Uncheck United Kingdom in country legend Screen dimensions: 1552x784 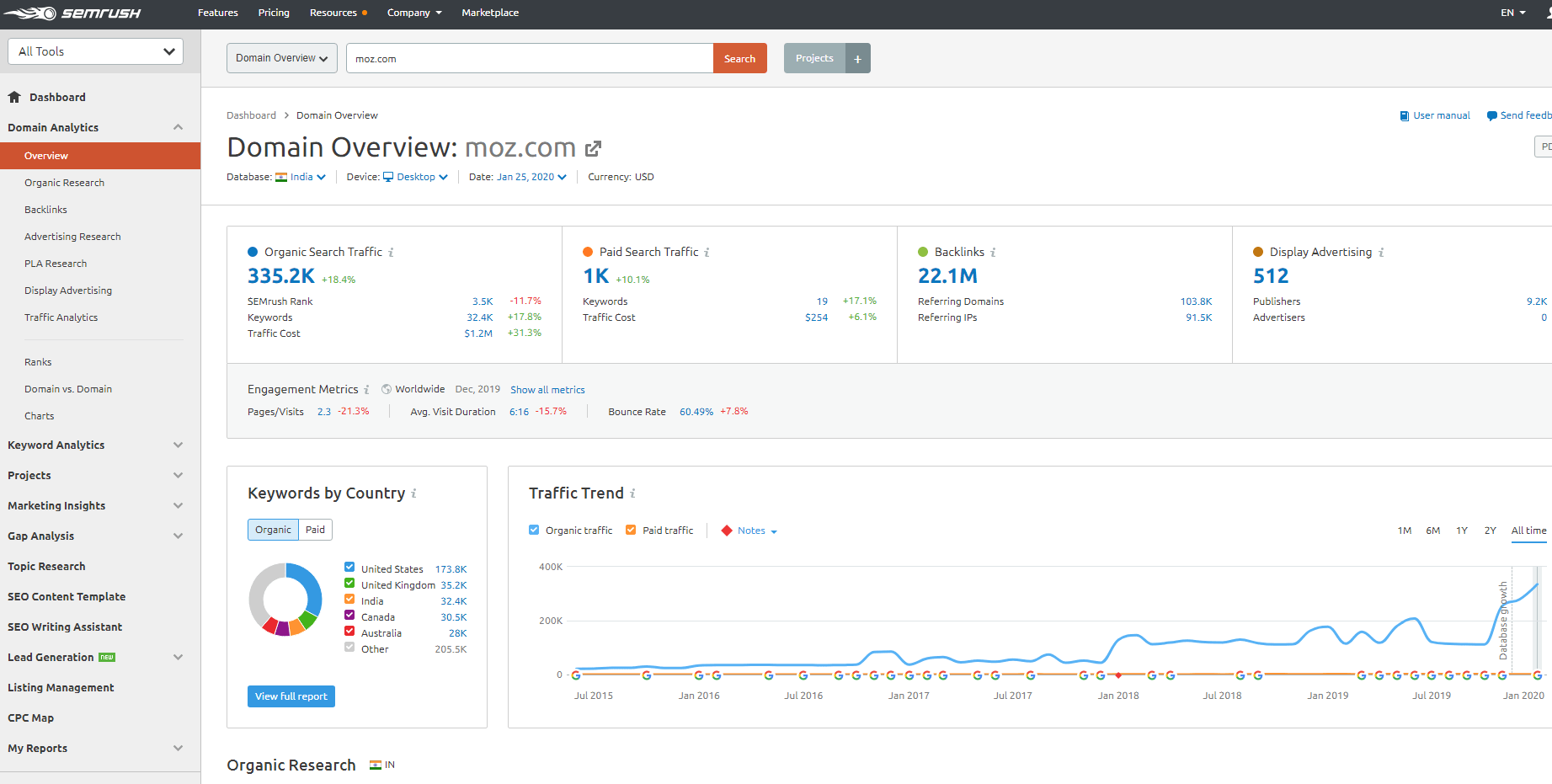[349, 583]
